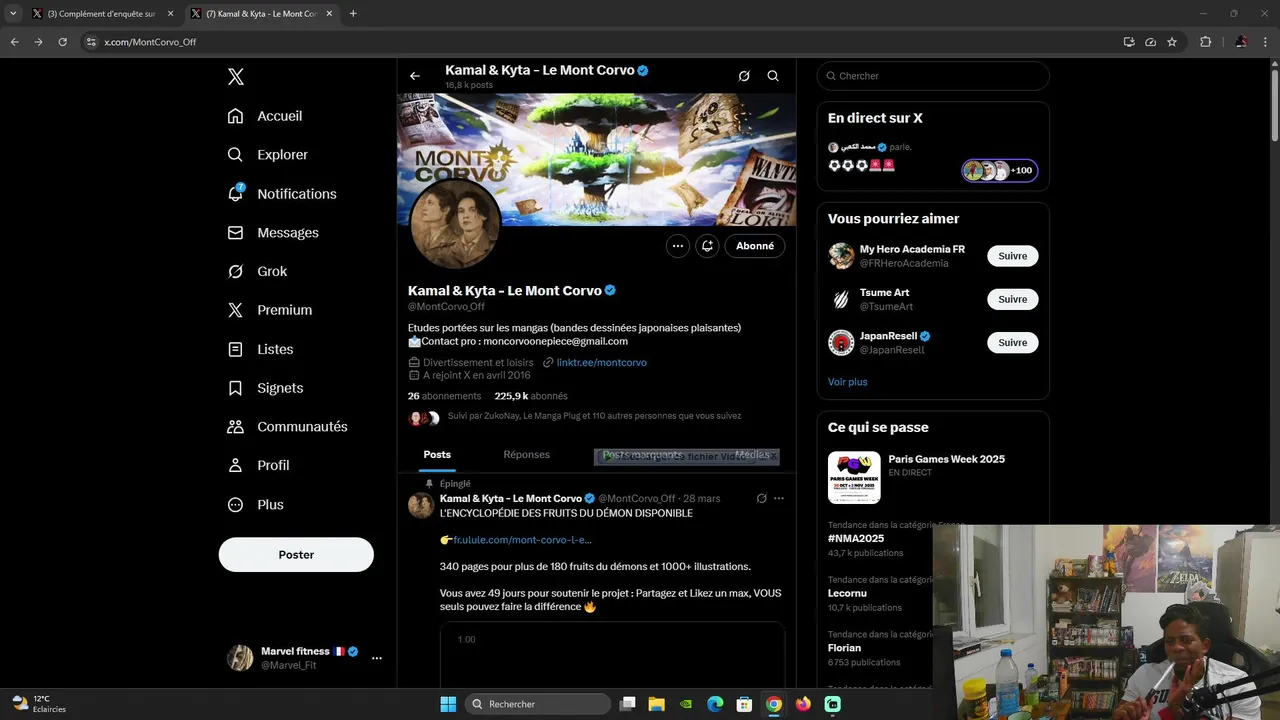The image size is (1280, 720).
Task: Open the linktr.ee/montcorvo link
Action: click(601, 362)
